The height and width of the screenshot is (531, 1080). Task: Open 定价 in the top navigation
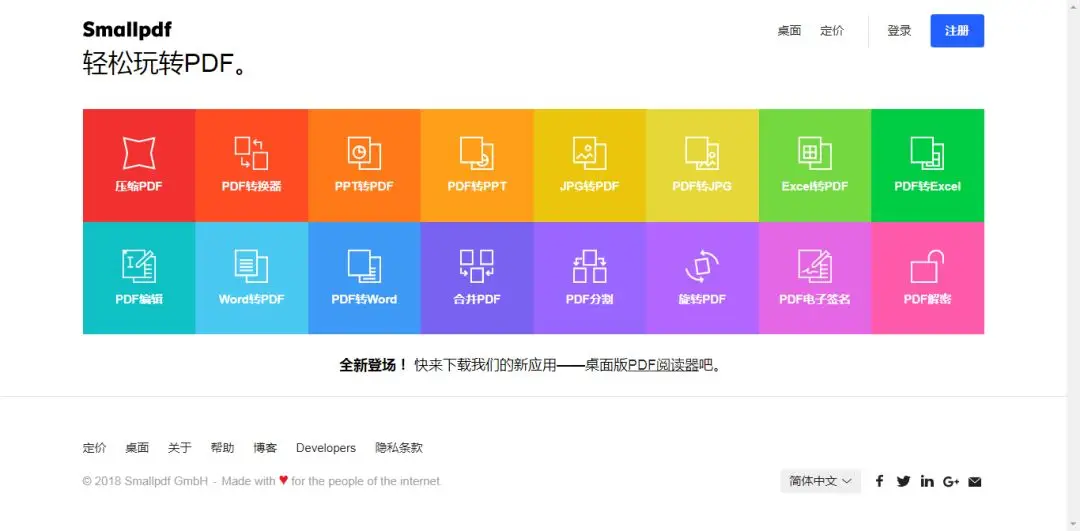coord(832,31)
